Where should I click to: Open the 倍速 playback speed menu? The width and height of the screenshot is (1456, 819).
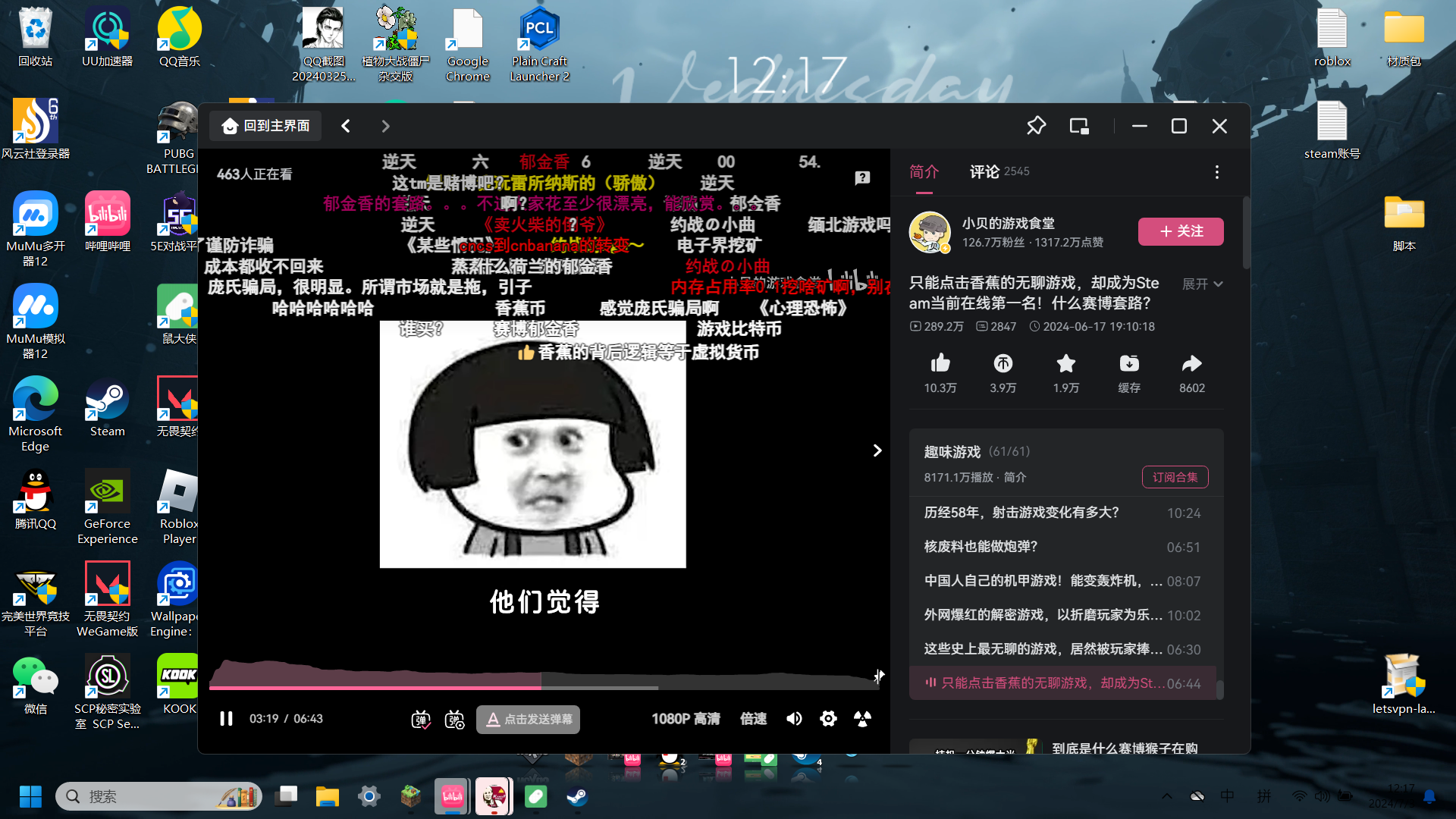(753, 719)
